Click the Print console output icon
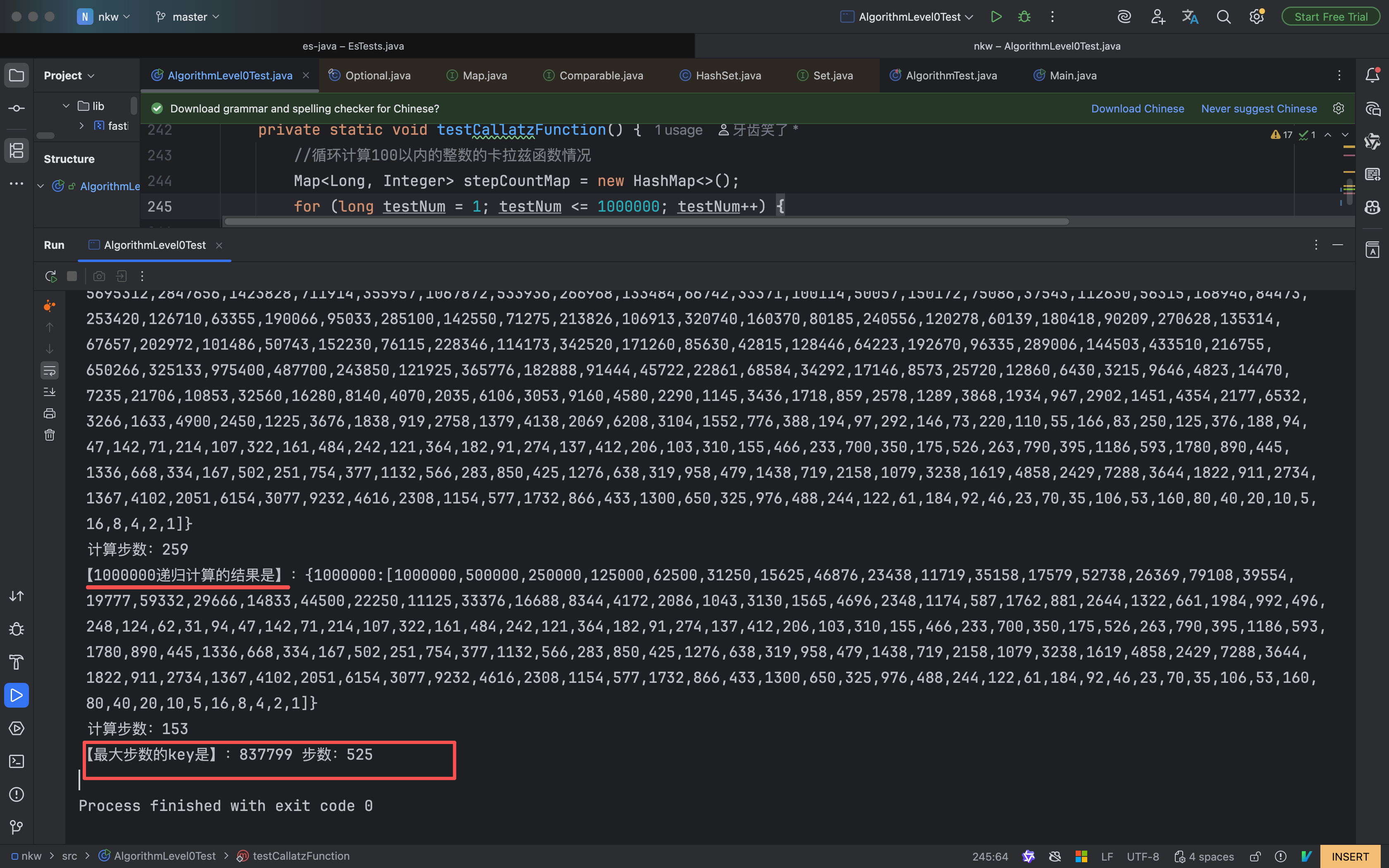Viewport: 1389px width, 868px height. (50, 413)
